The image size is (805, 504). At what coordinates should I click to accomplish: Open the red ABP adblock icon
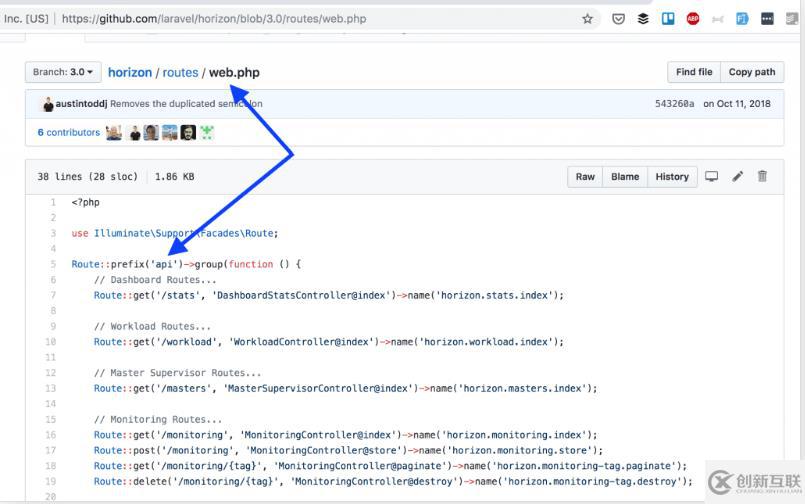(693, 19)
